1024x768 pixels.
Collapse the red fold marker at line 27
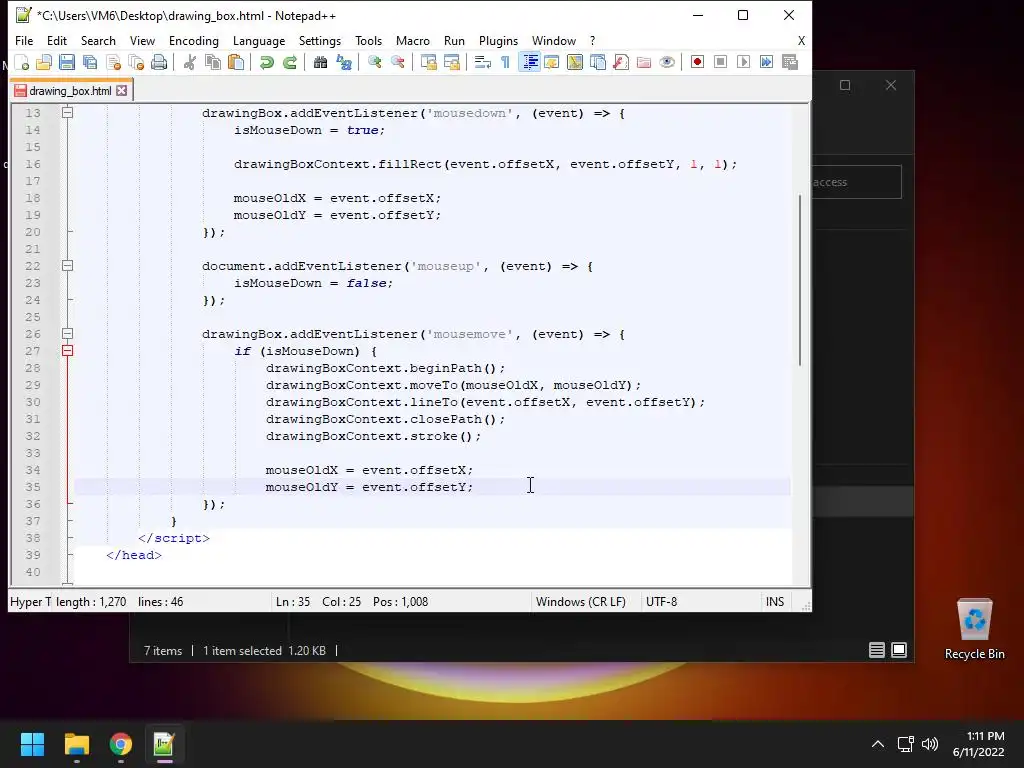[x=67, y=351]
